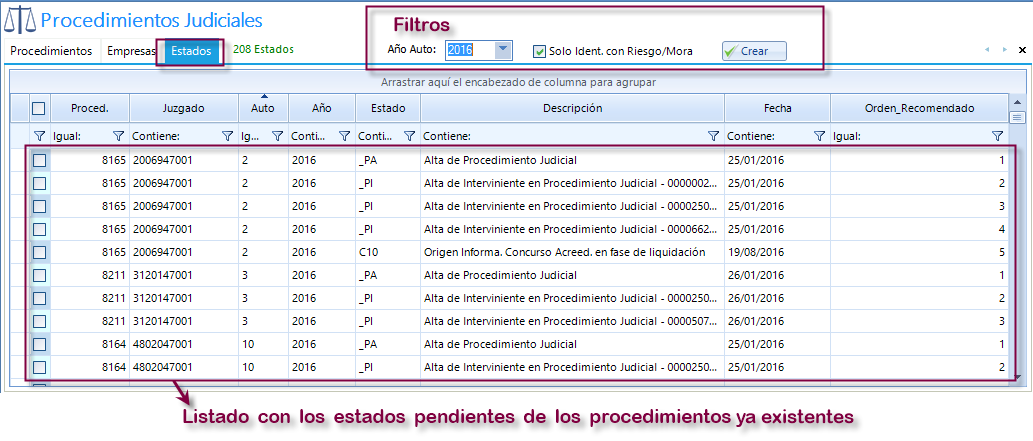The height and width of the screenshot is (441, 1033).
Task: Click the tab strip's right scroll arrow
Action: (x=1005, y=49)
